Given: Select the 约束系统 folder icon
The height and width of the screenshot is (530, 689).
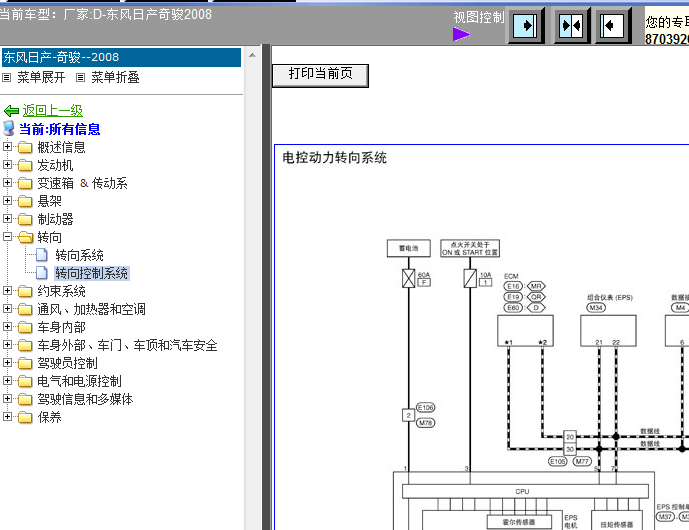Looking at the screenshot, I should coord(25,291).
